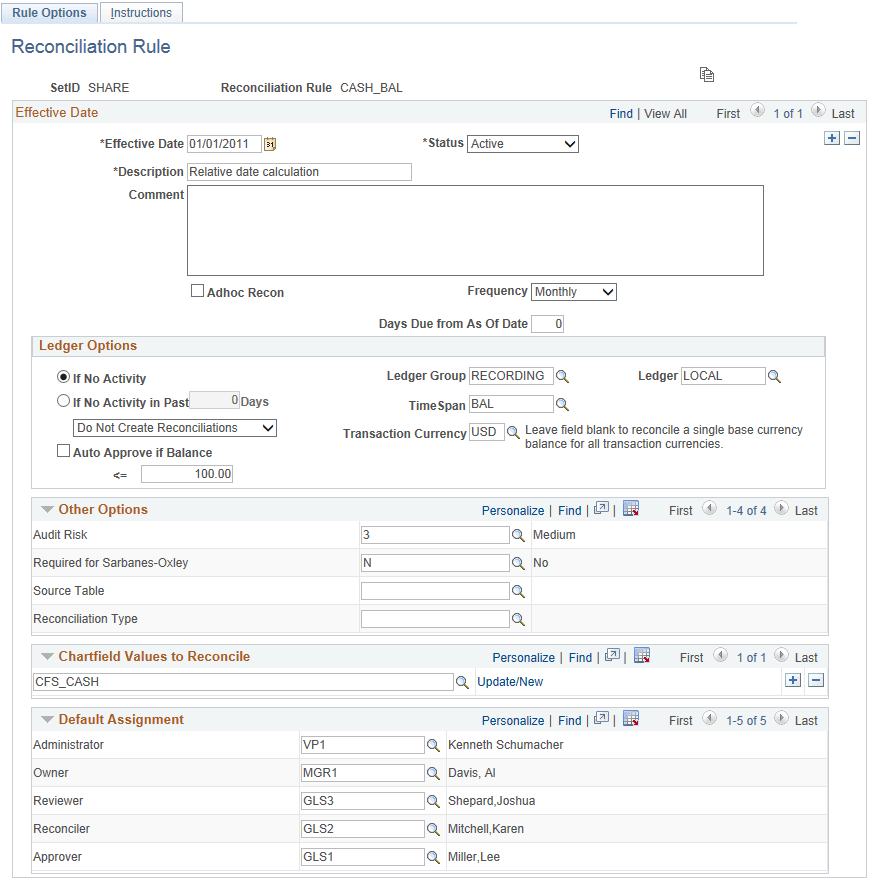Image resolution: width=873 pixels, height=889 pixels.
Task: Enable the Adhoc Recon checkbox
Action: pyautogui.click(x=197, y=291)
